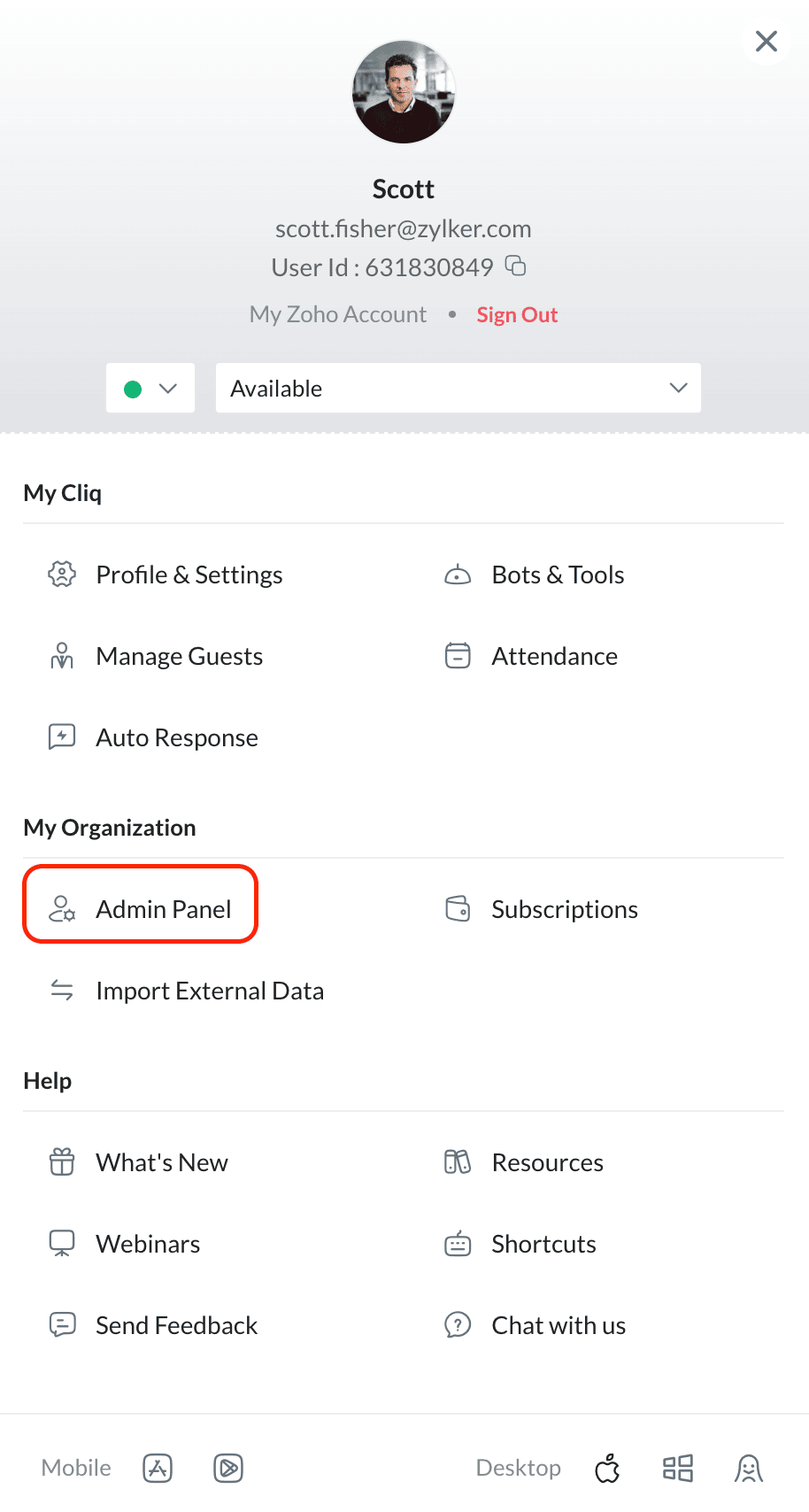Open Profile & Settings
Image resolution: width=809 pixels, height=1512 pixels.
tap(165, 575)
